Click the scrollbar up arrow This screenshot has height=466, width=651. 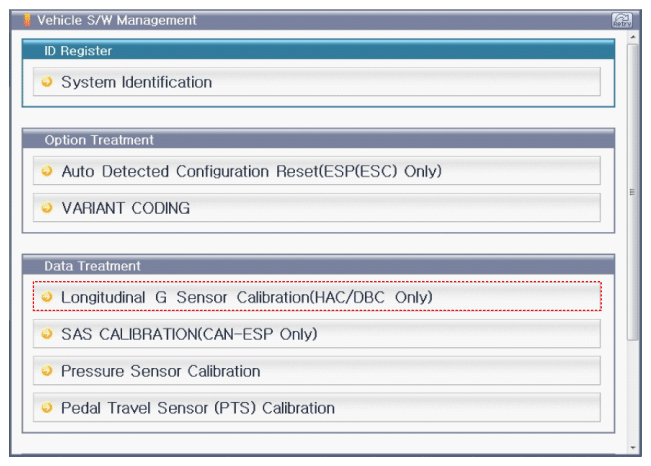click(x=633, y=37)
